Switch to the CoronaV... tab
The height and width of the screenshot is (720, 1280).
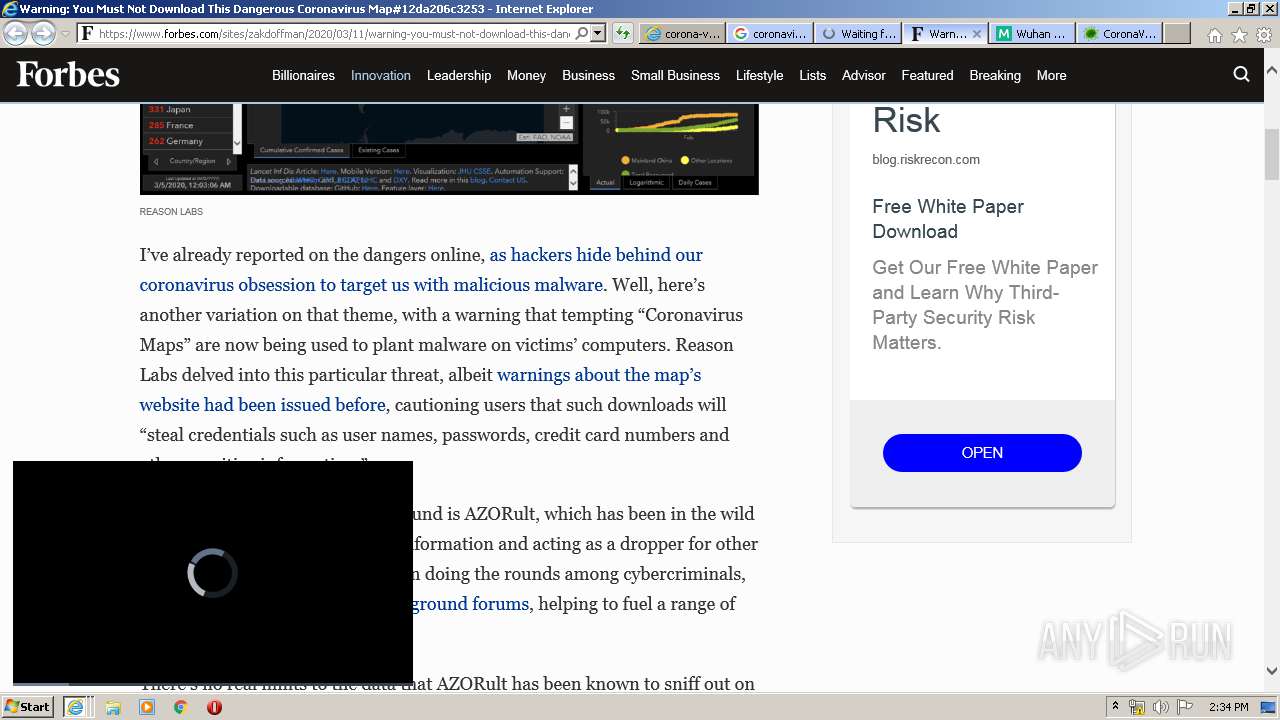(1120, 33)
